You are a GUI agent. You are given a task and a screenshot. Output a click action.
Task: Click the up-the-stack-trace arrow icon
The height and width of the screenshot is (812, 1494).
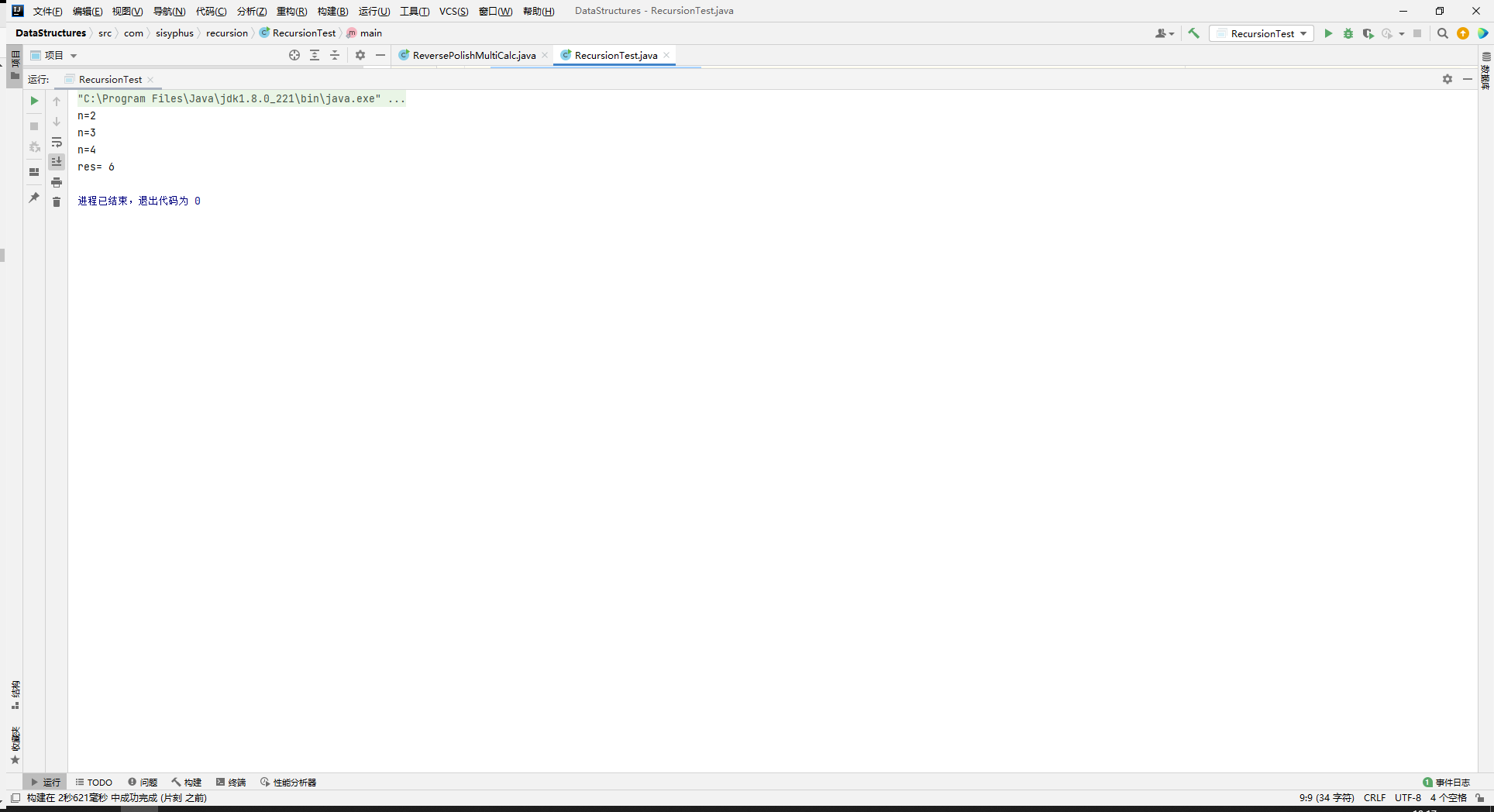pos(57,101)
